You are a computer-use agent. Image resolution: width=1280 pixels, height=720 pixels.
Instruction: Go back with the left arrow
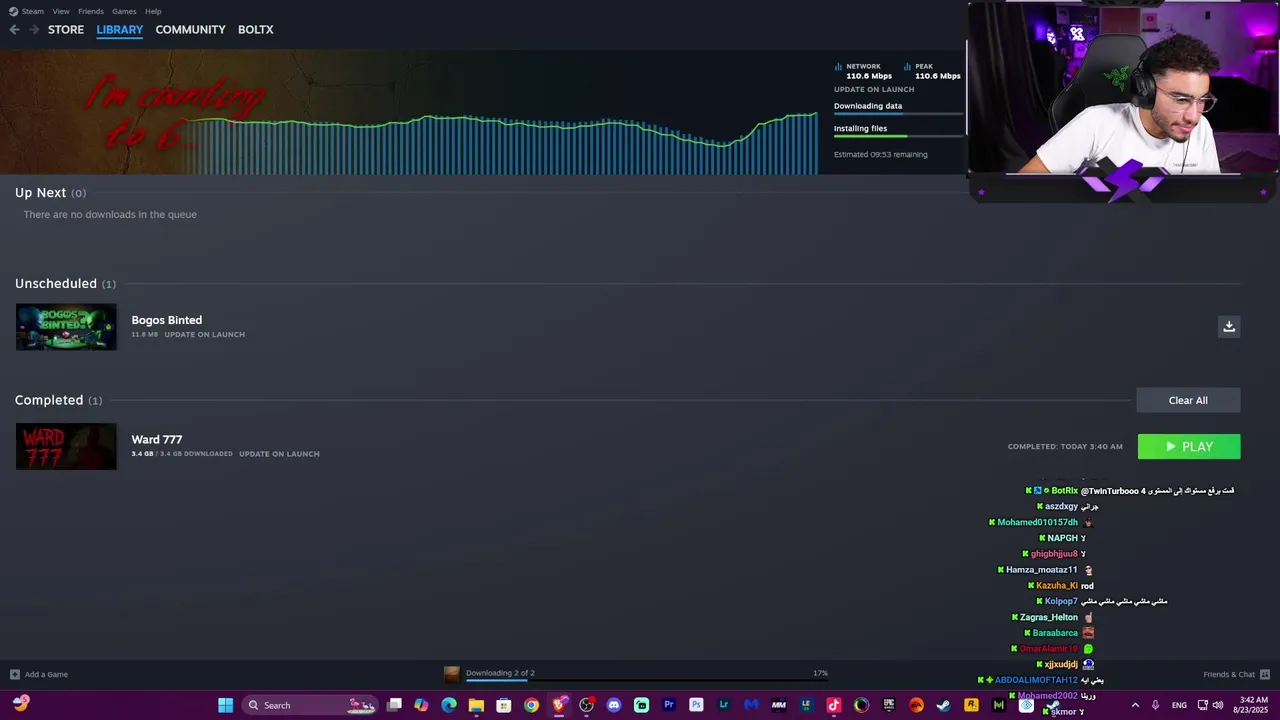coord(14,30)
